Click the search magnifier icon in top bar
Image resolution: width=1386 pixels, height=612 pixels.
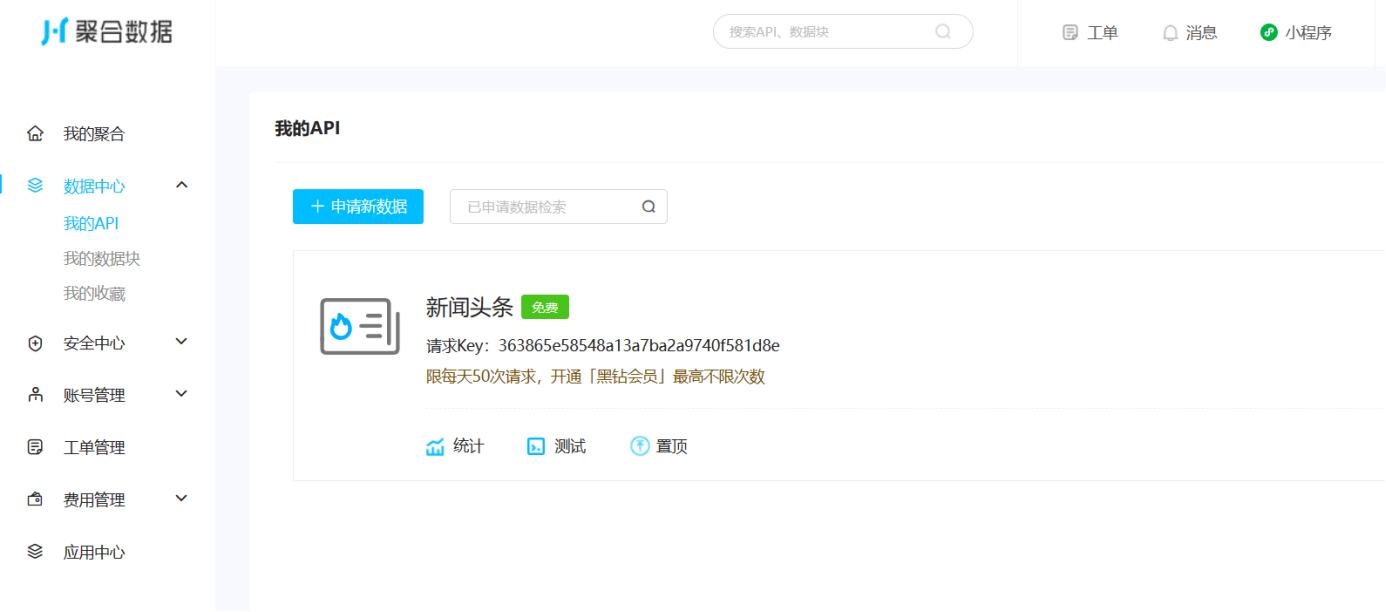coord(943,31)
